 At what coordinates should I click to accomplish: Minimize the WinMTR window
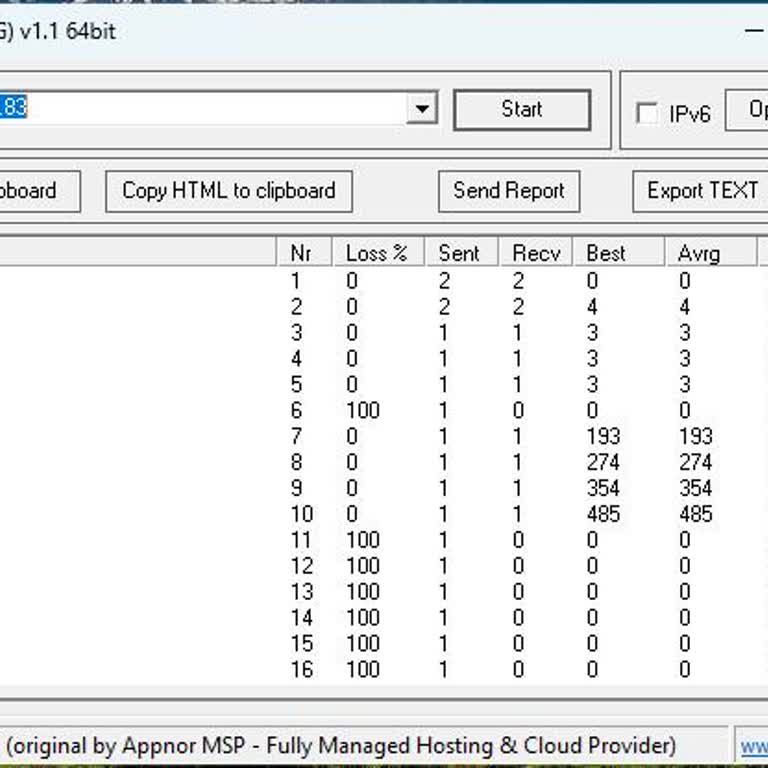point(755,31)
